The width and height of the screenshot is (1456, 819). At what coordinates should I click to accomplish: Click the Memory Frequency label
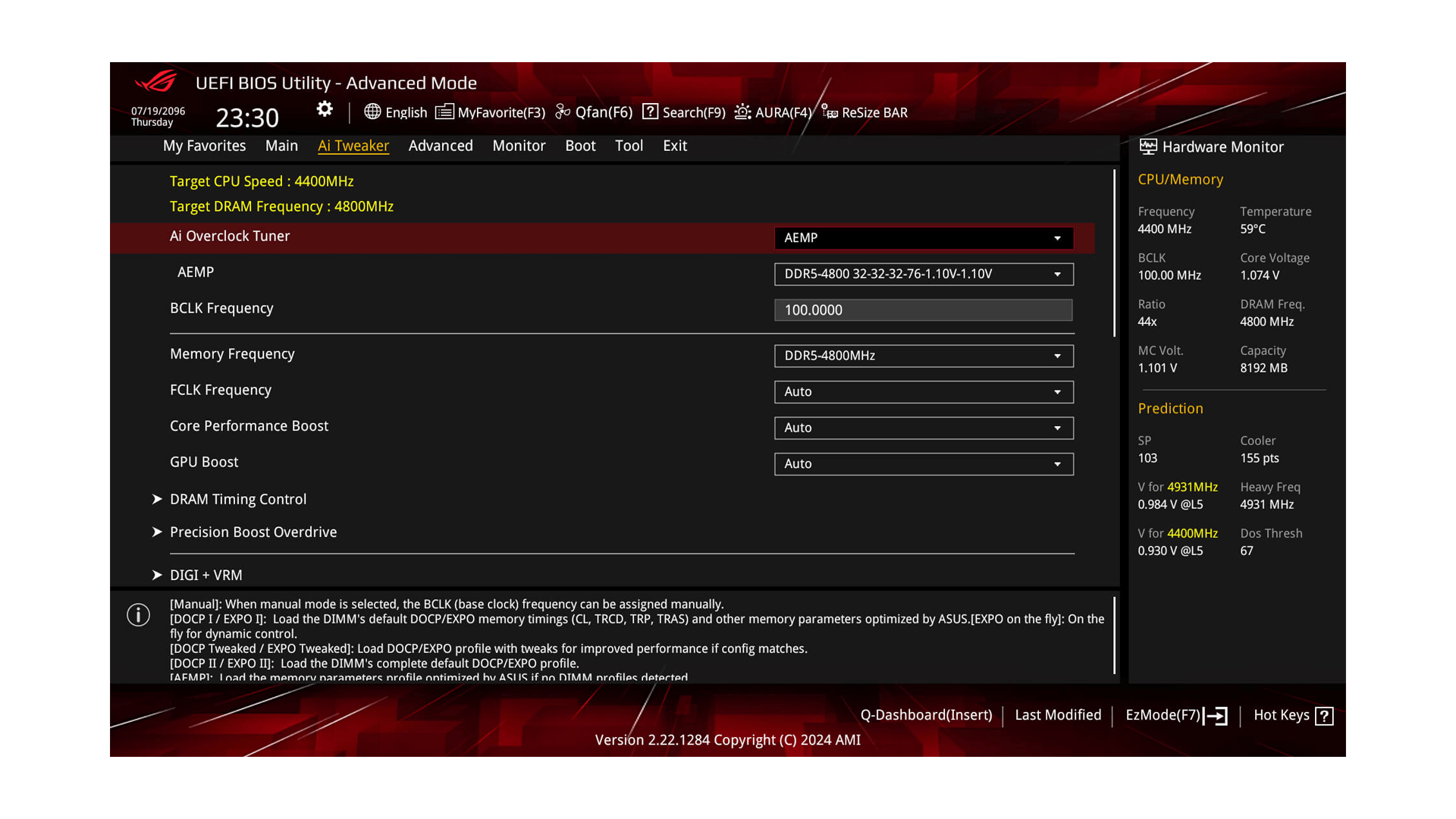click(x=232, y=353)
